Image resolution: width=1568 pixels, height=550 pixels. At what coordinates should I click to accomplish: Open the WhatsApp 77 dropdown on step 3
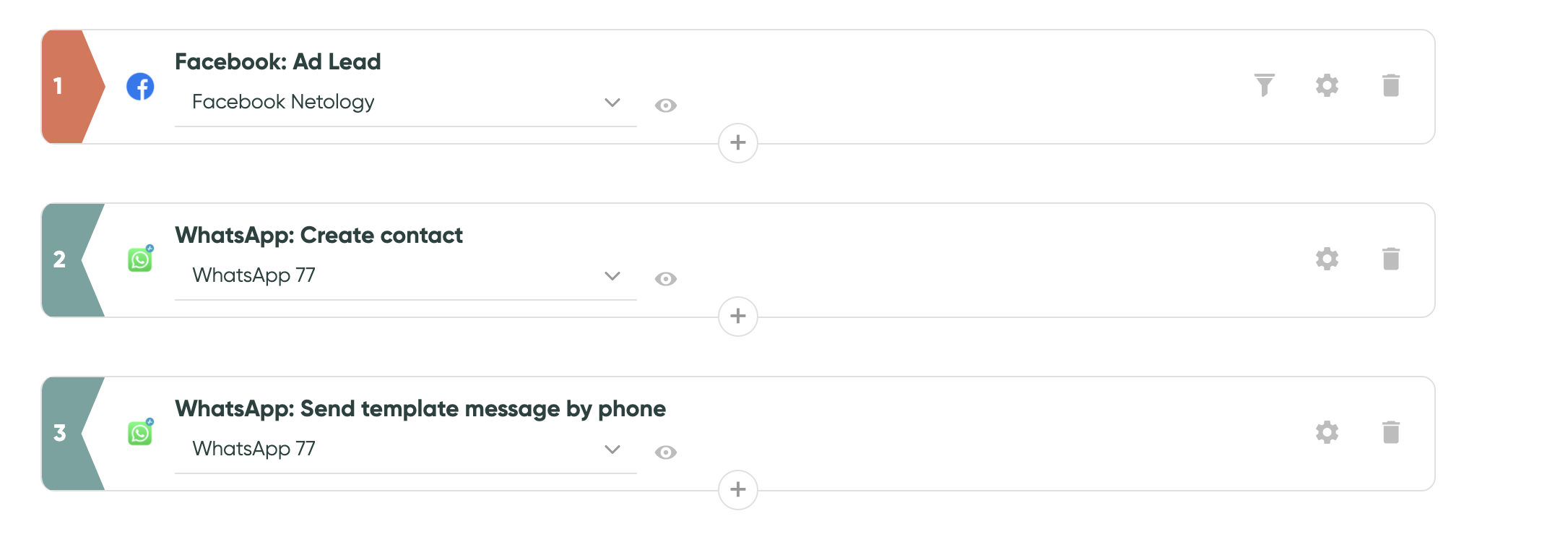(612, 449)
